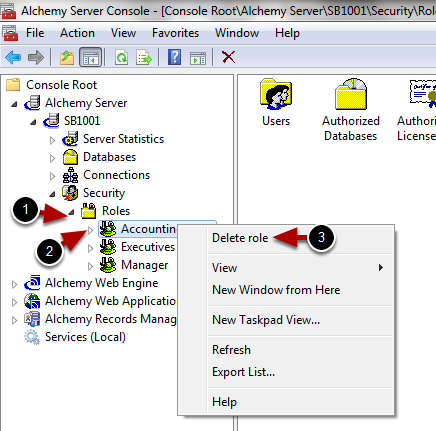Open the Window menu
The image size is (436, 431).
[237, 33]
